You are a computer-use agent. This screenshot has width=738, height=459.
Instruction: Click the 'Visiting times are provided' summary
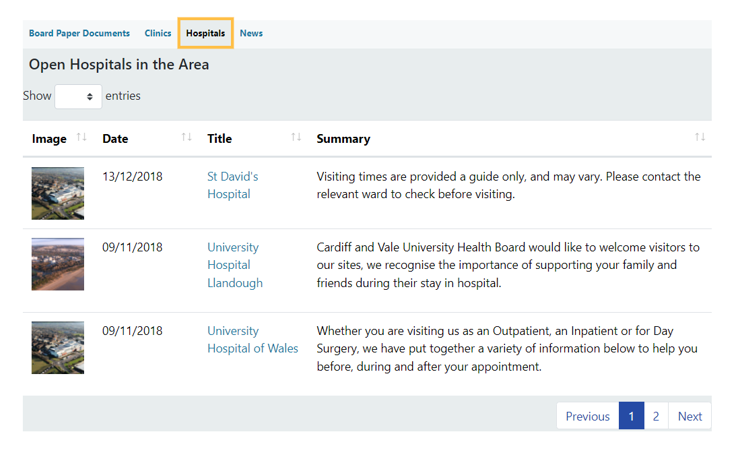tap(509, 185)
